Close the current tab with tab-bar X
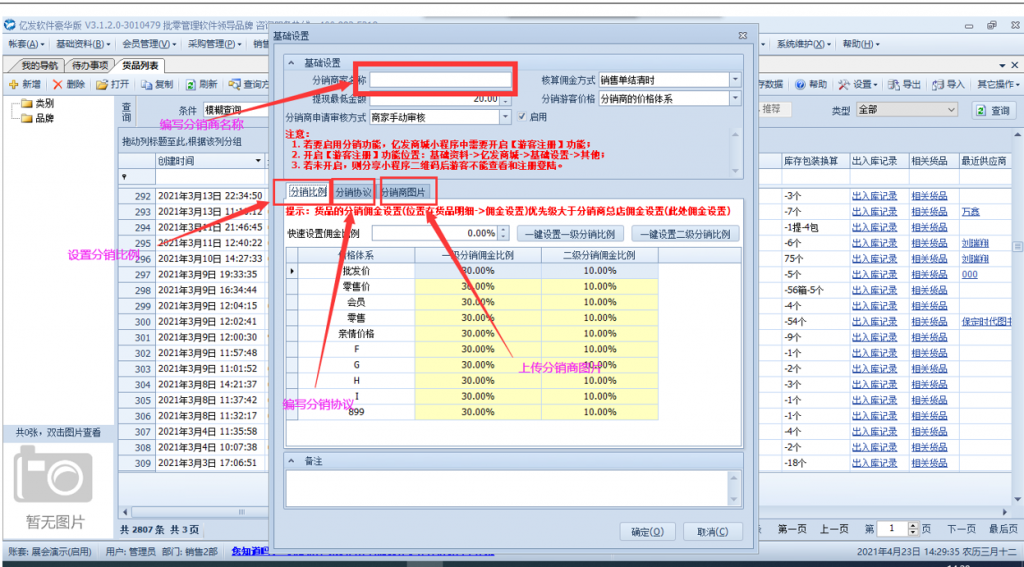The height and width of the screenshot is (567, 1024). 1014,65
